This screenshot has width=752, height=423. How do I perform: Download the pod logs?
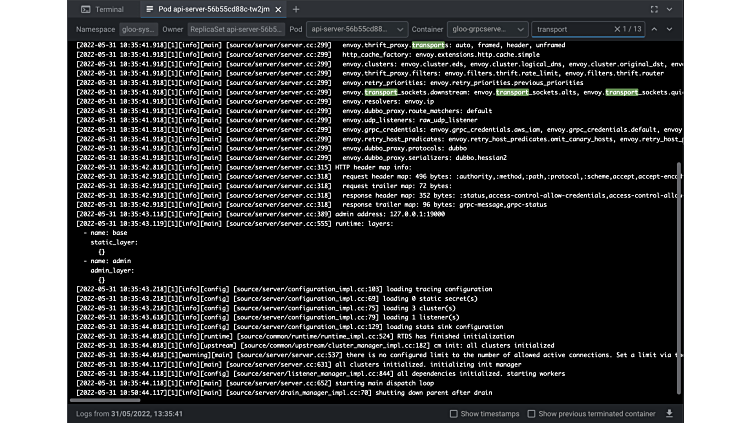click(669, 413)
